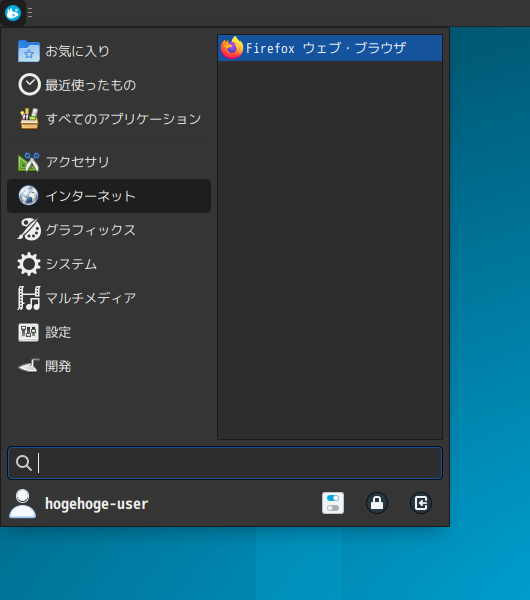The image size is (530, 600).
Task: Open お気に入り favorites folder icon
Action: point(29,51)
